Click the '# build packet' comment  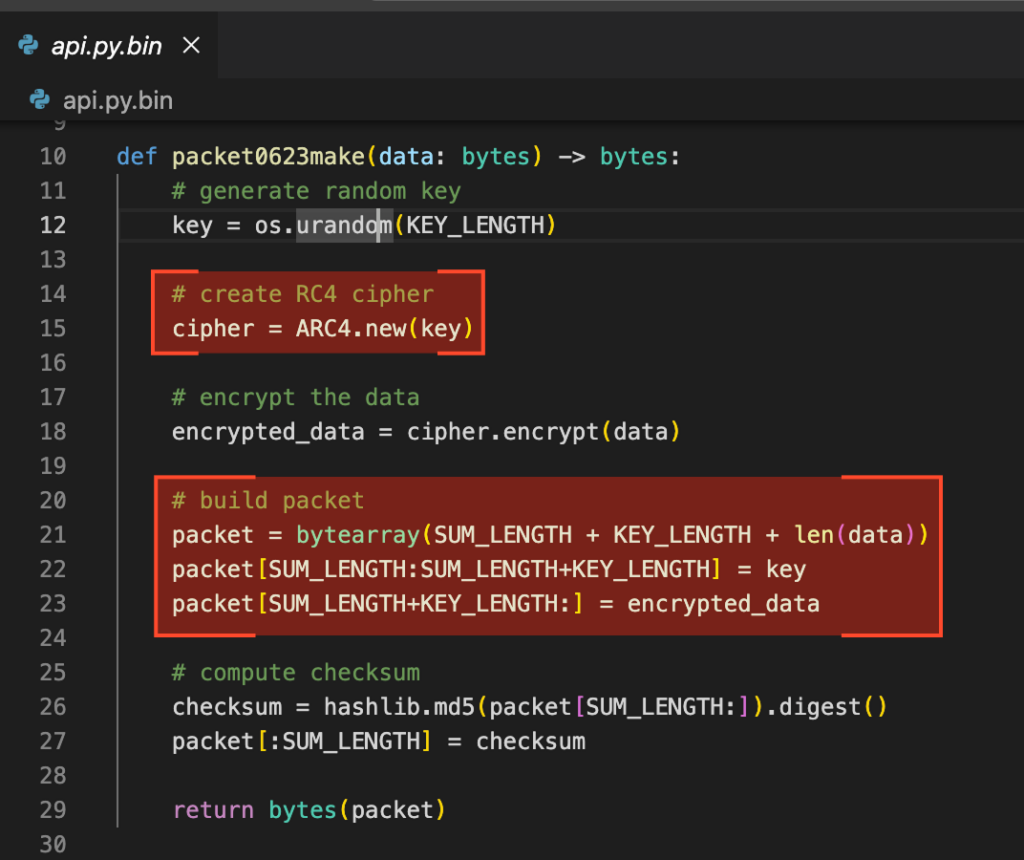(268, 500)
